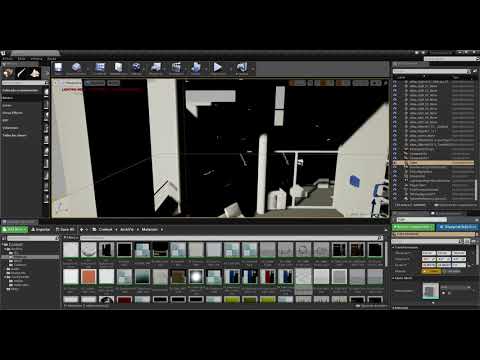
Task: Click the Blueprints toolbar icon
Action: pos(156,68)
